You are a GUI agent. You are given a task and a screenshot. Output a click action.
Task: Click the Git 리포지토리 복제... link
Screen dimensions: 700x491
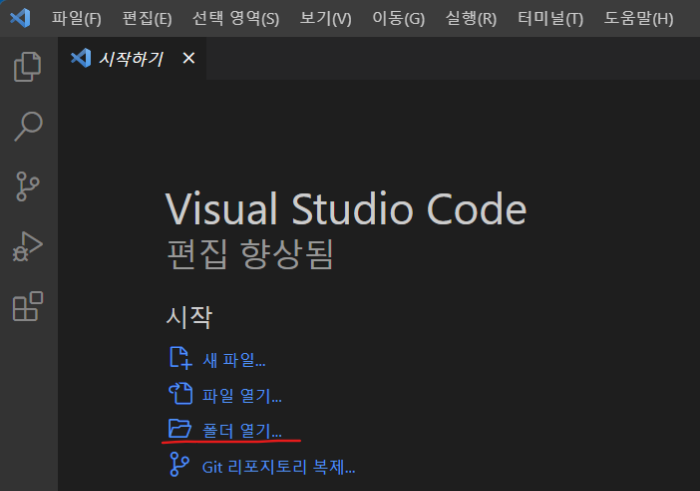click(x=279, y=467)
